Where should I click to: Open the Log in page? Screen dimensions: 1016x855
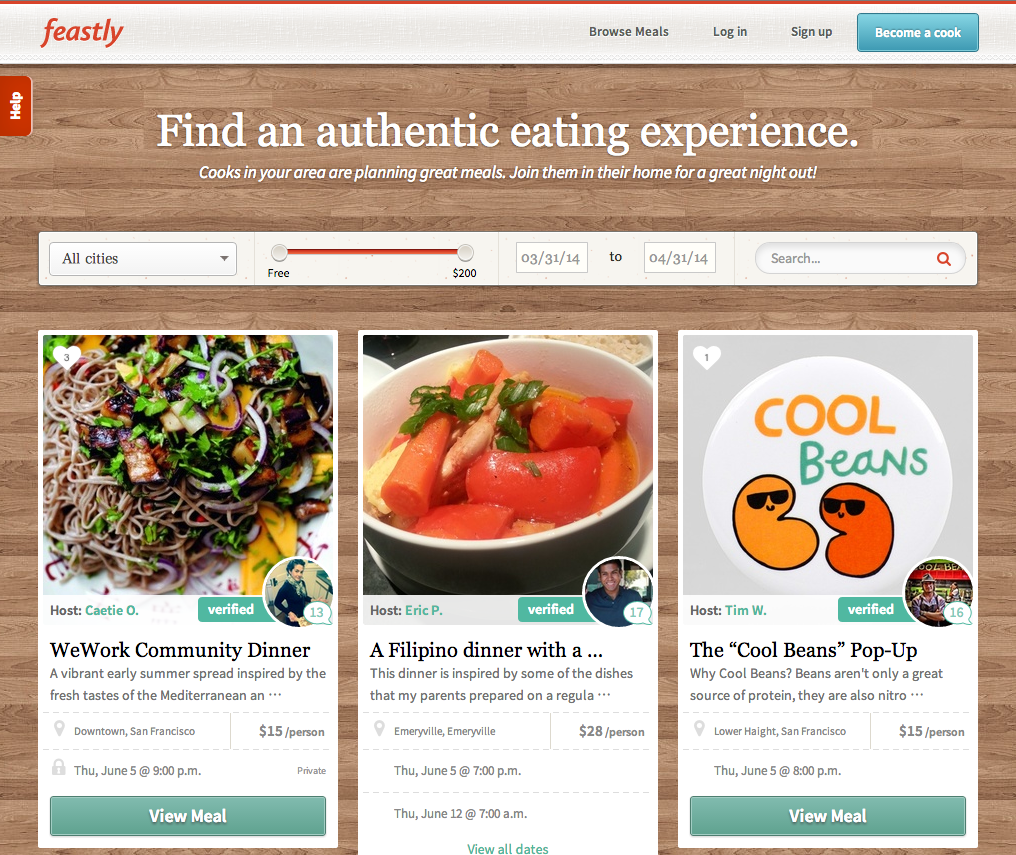point(730,32)
